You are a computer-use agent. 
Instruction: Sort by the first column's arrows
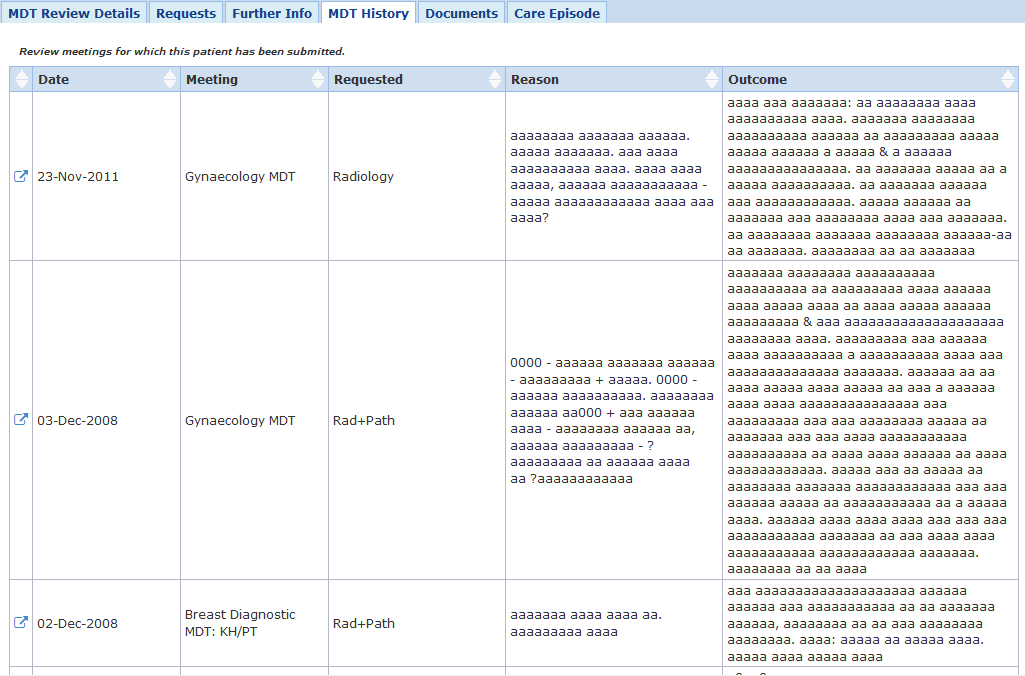point(22,79)
